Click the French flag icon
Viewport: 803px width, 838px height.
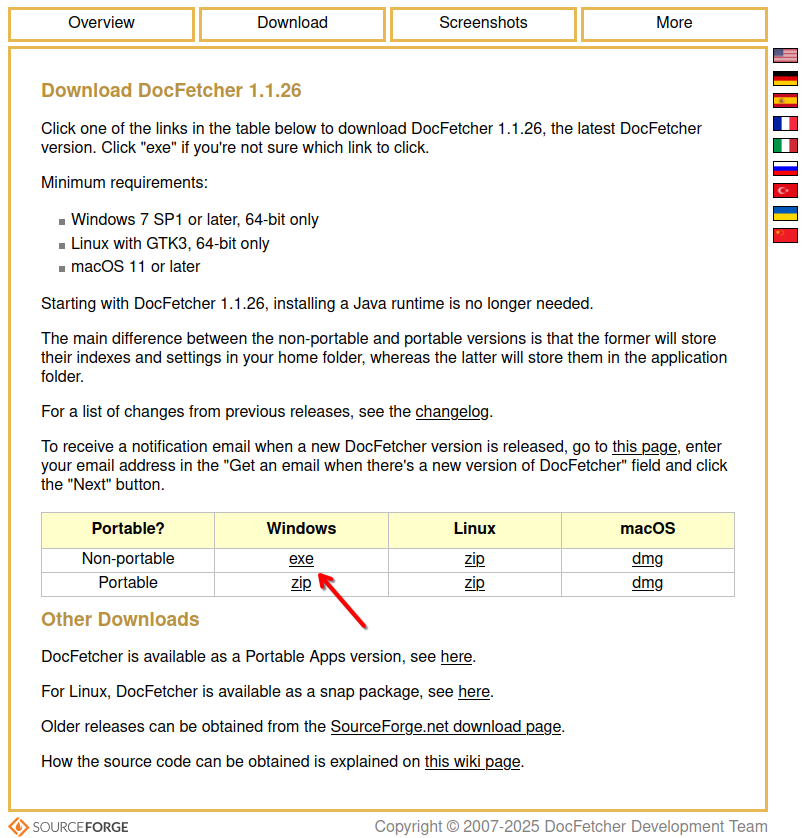(785, 123)
